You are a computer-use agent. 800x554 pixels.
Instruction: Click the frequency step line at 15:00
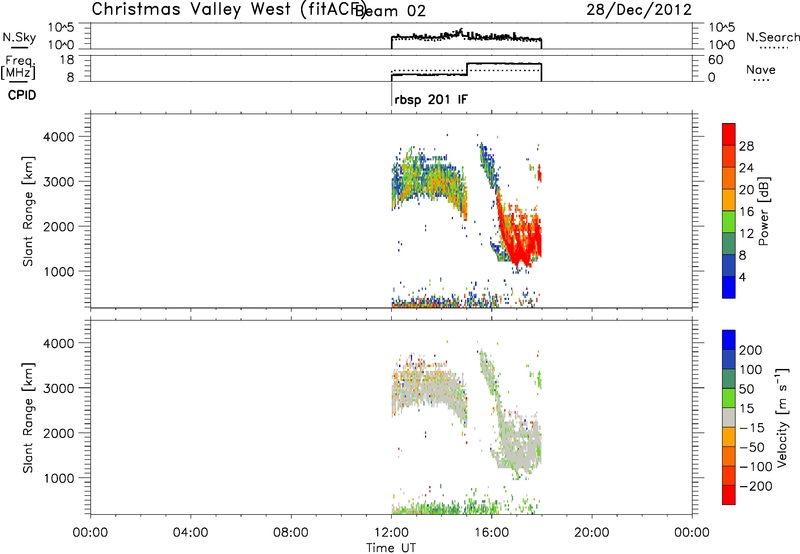tap(467, 69)
